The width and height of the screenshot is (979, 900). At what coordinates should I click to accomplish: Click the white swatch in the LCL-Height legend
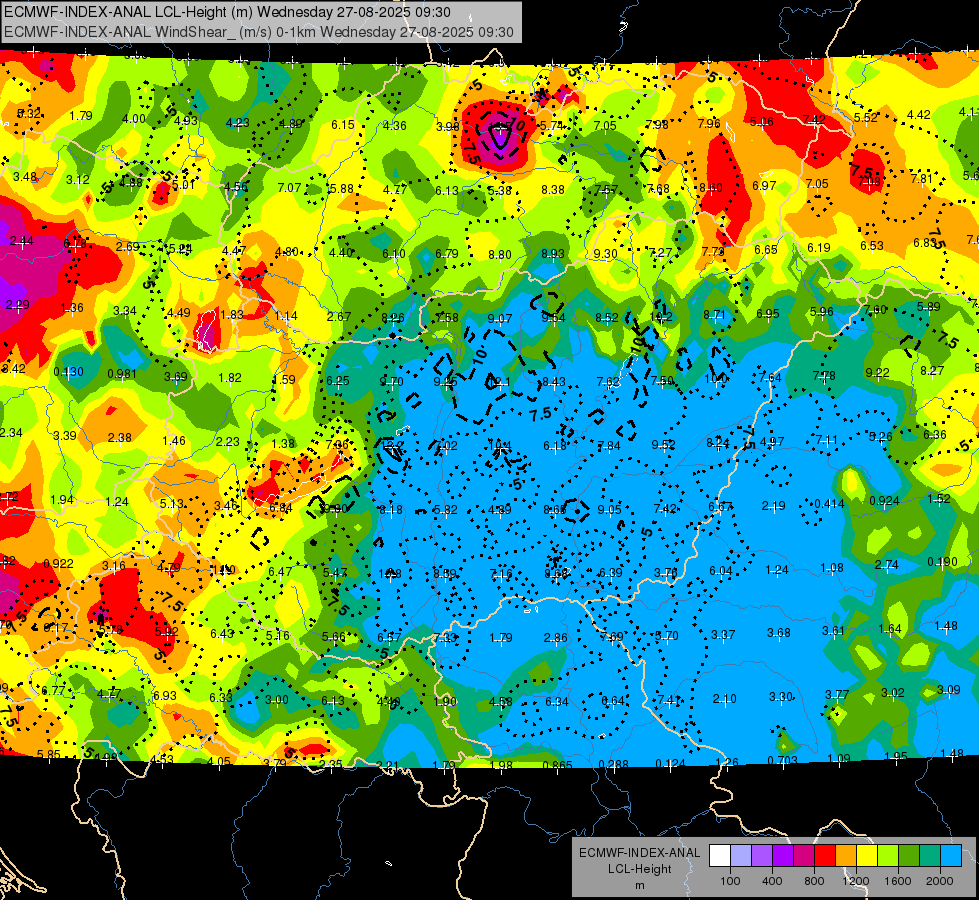pyautogui.click(x=720, y=855)
